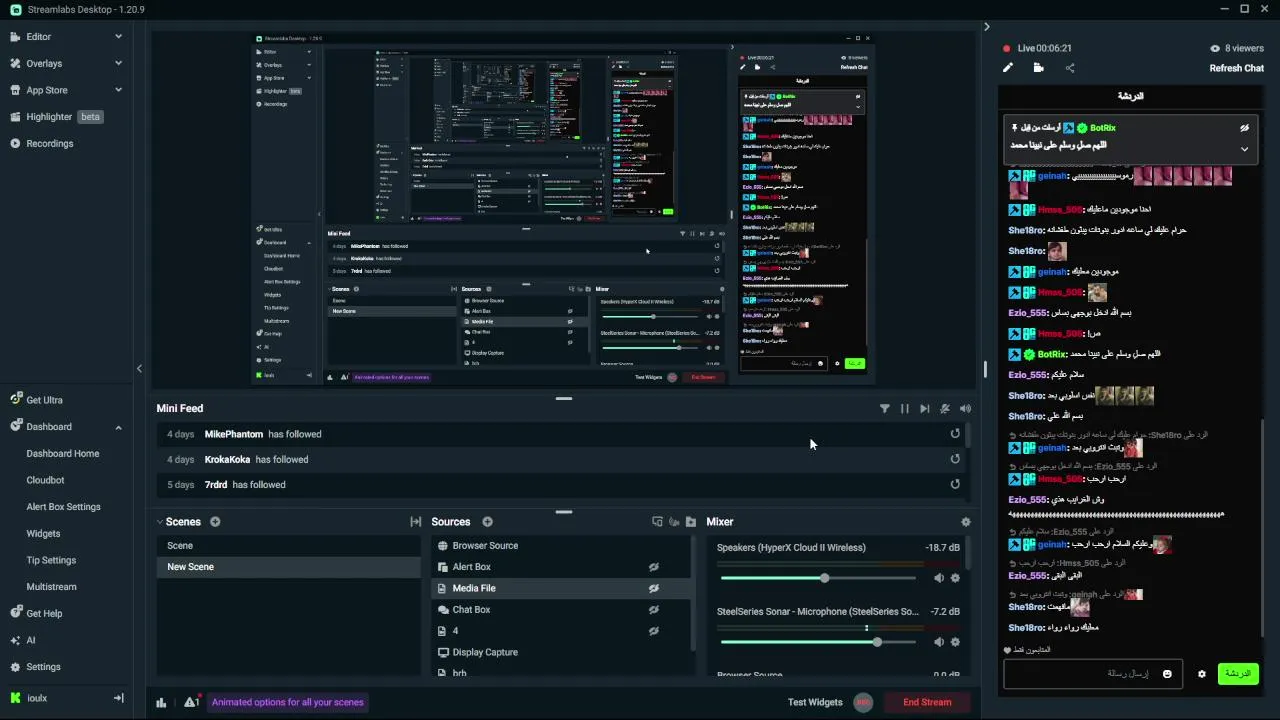Adjust the Speakers HyperX volume slider
The image size is (1280, 720).
(x=818, y=578)
